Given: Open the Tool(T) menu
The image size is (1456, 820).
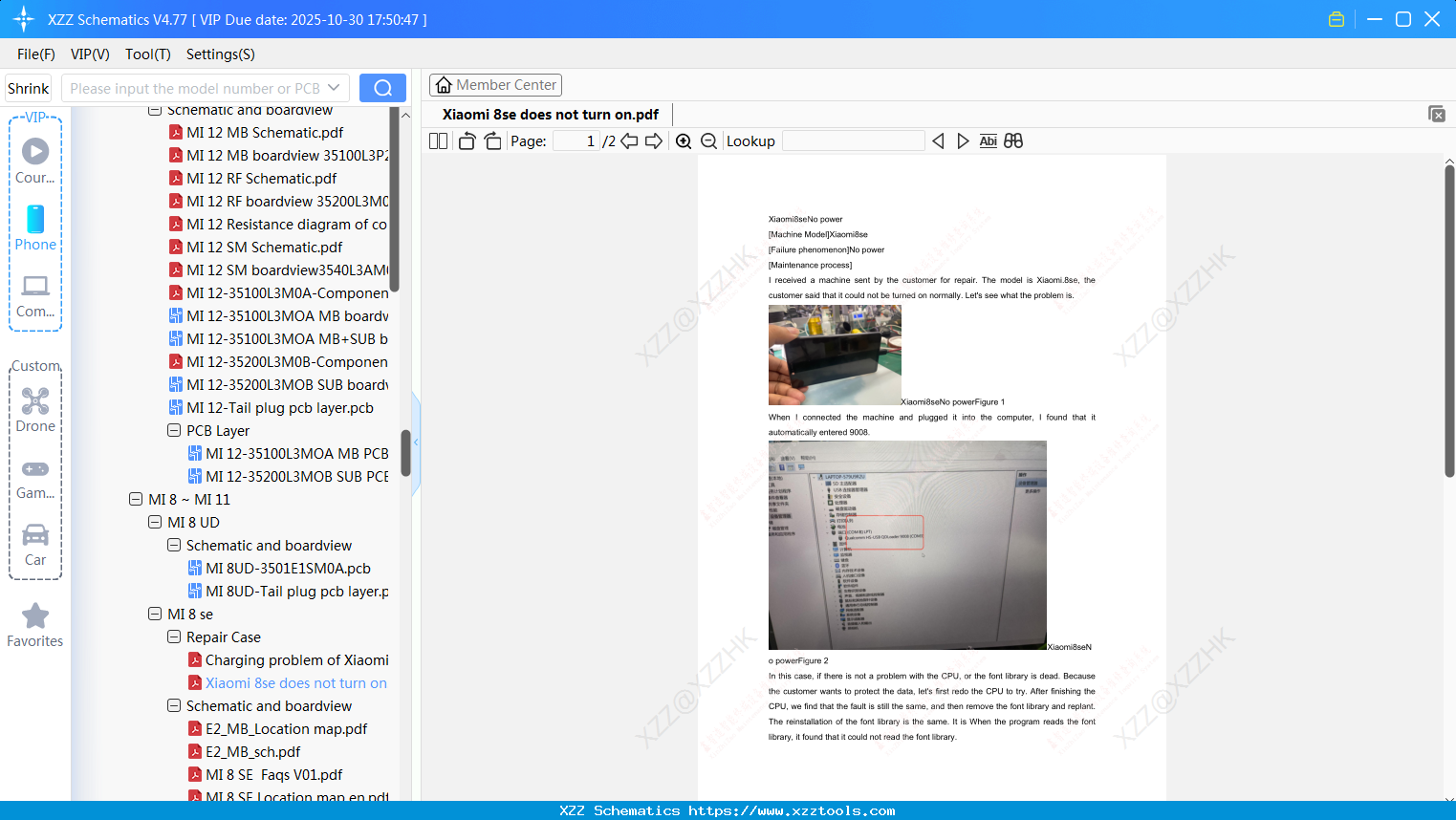Looking at the screenshot, I should pyautogui.click(x=148, y=54).
